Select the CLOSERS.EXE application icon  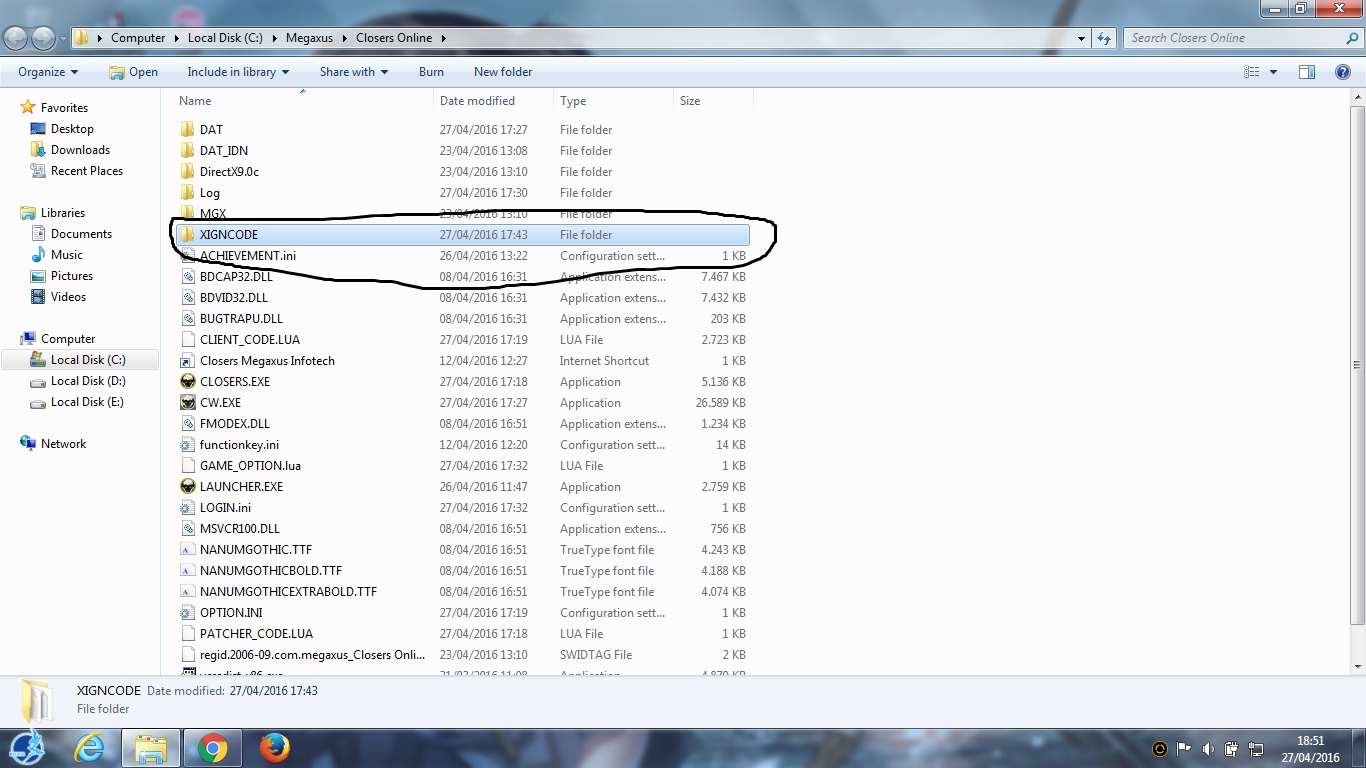pyautogui.click(x=187, y=382)
